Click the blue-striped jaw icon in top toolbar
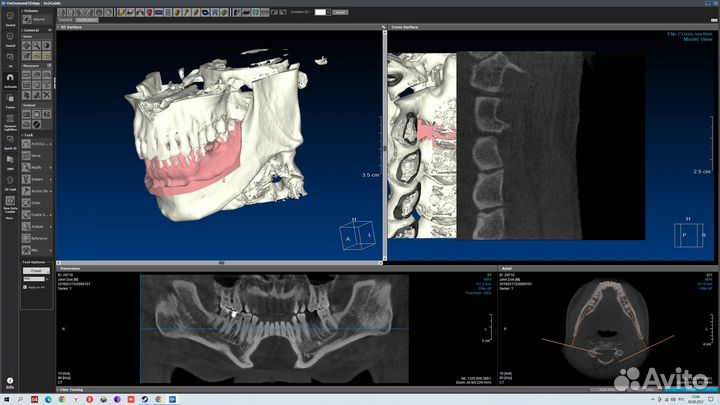Image resolution: width=720 pixels, height=405 pixels. pos(159,12)
